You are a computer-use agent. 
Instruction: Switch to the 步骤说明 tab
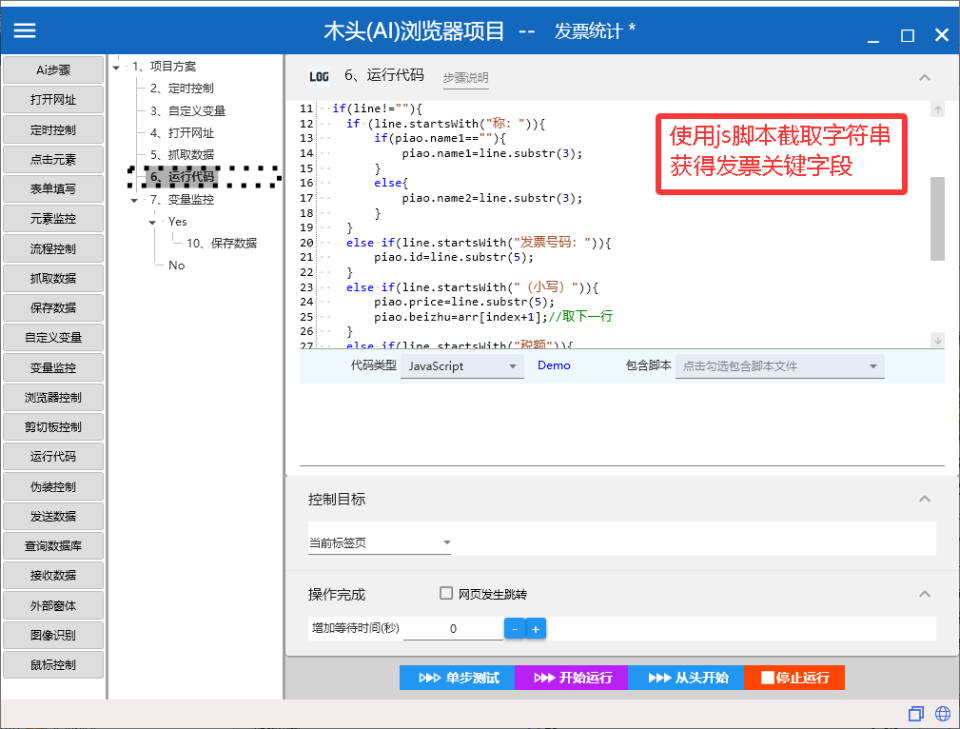[x=465, y=77]
